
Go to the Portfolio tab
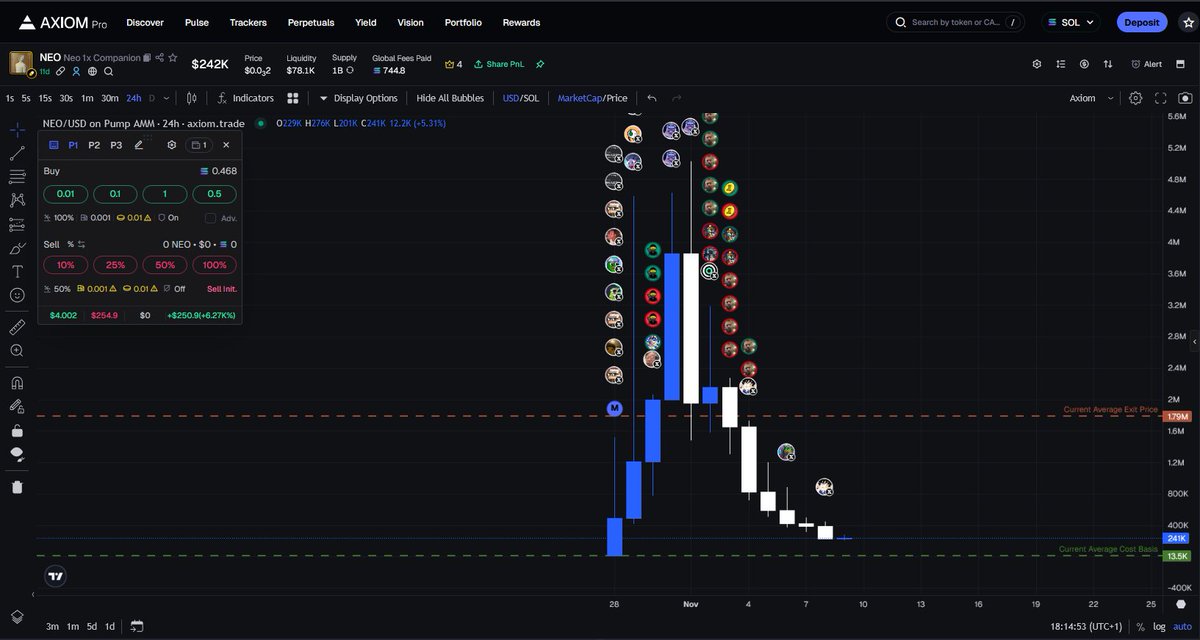tap(463, 22)
